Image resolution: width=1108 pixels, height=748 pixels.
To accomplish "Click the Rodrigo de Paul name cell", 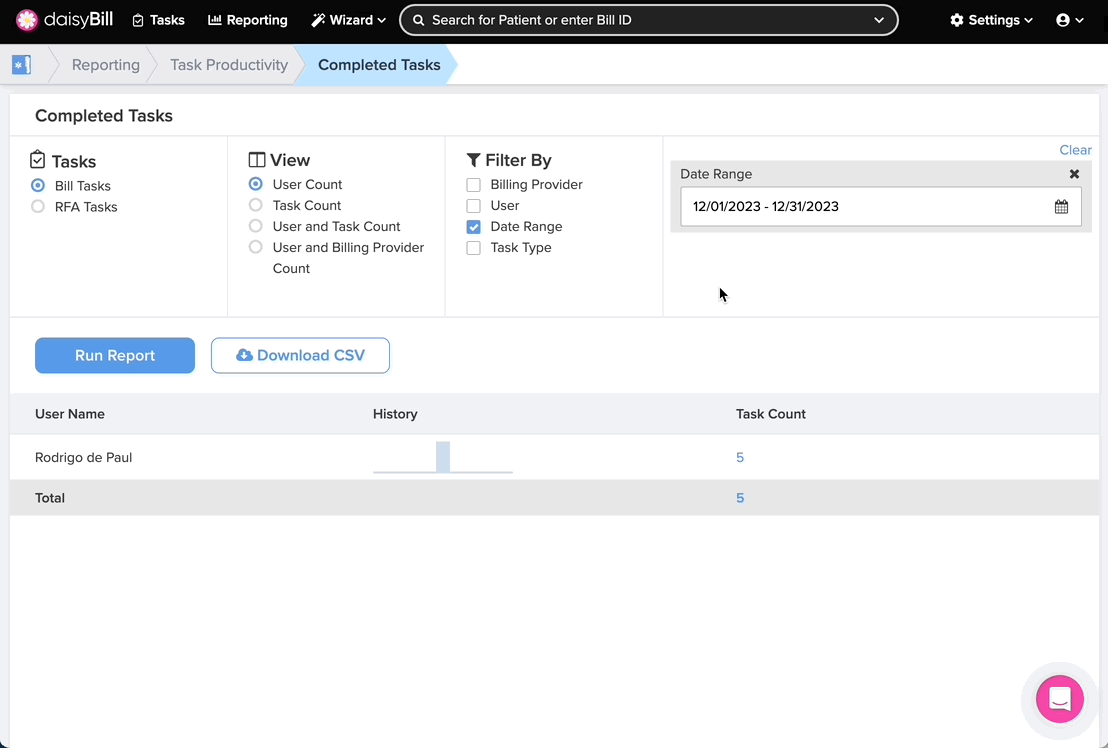I will pos(83,458).
